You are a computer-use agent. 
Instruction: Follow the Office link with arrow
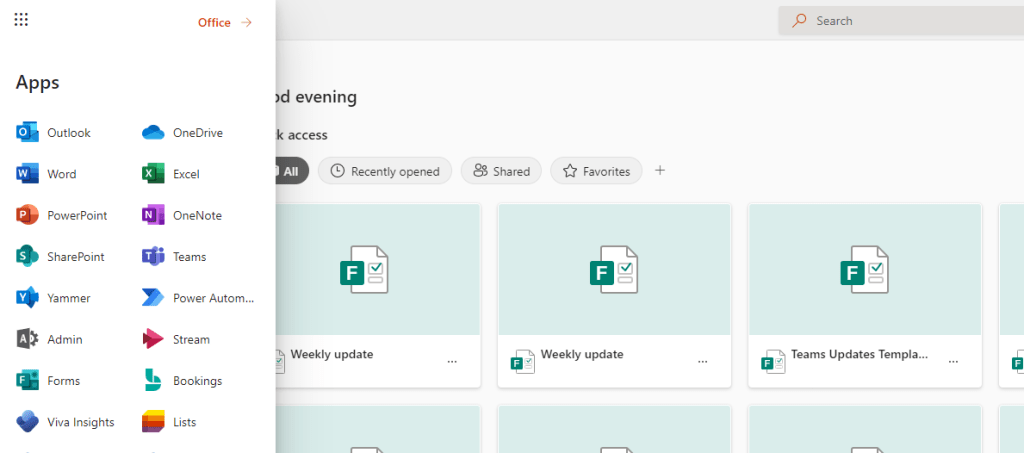click(225, 22)
